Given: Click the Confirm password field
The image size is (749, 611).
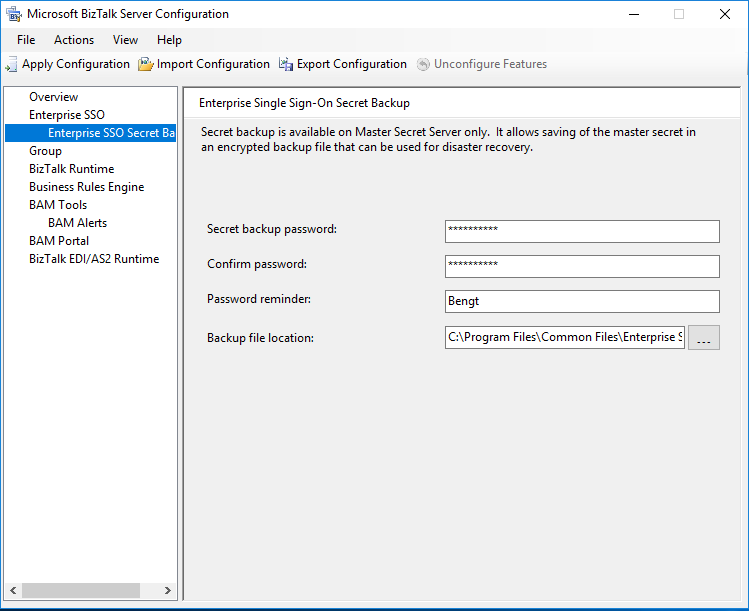Looking at the screenshot, I should [x=582, y=266].
